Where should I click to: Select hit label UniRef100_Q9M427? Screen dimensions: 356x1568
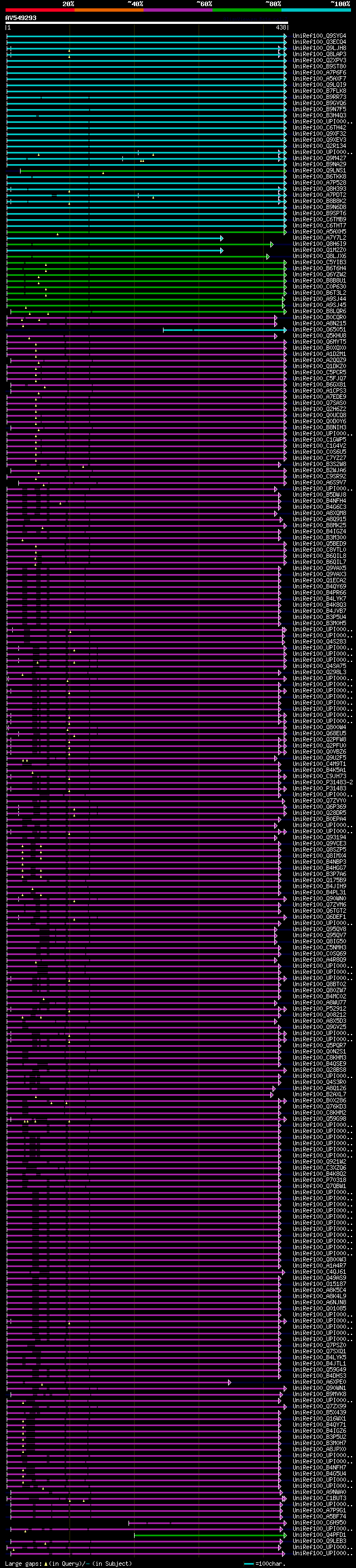(x=319, y=159)
